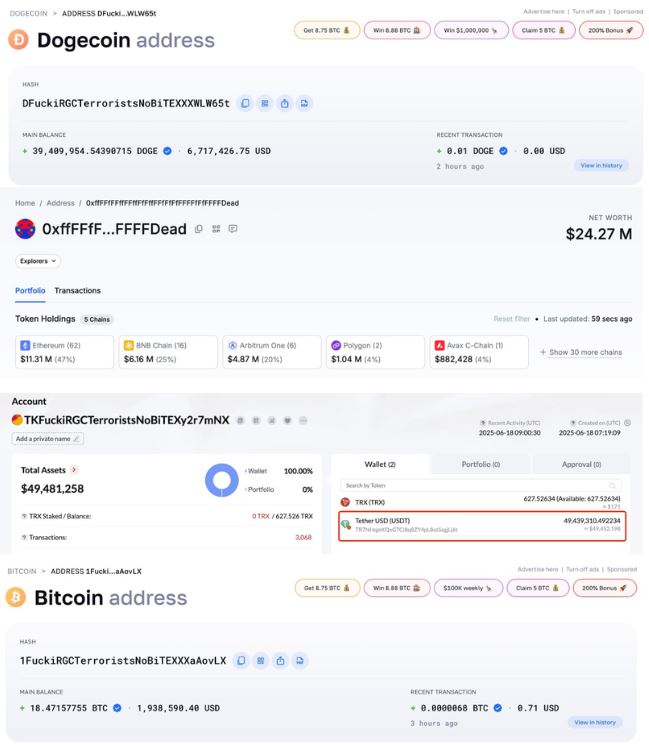The height and width of the screenshot is (747, 649).
Task: Open QR code for Bitcoin address
Action: coord(261,661)
